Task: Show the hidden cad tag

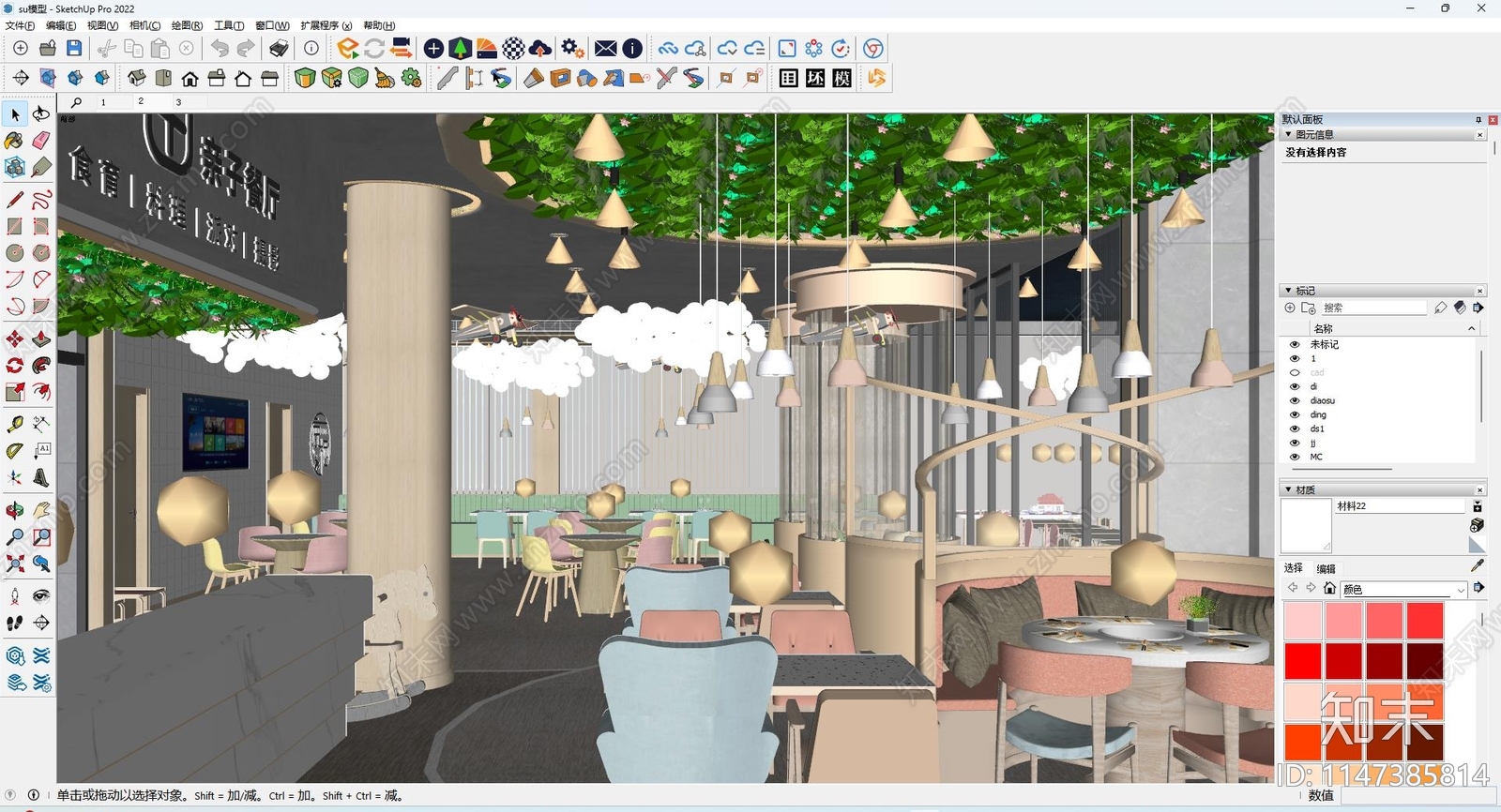Action: 1295,372
